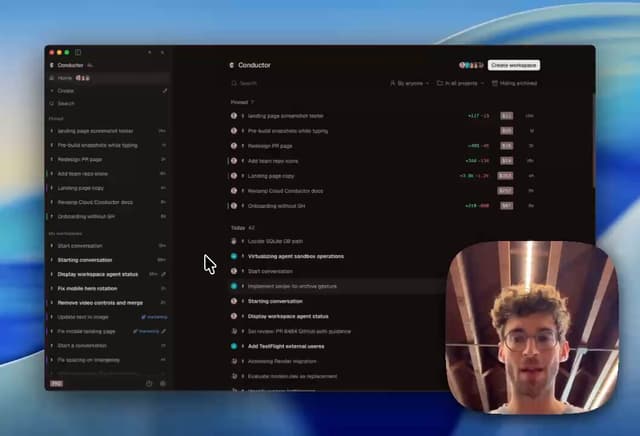Open Pre-build snapshots while typing in sidebar
Screen dimensions: 640x436
pos(108,145)
